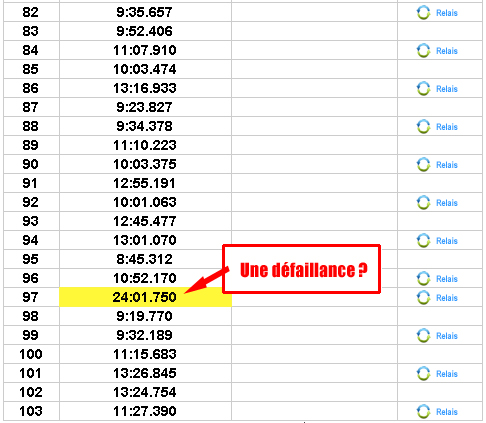The height and width of the screenshot is (423, 486).
Task: Open the Relais link text in row 97
Action: 447,298
